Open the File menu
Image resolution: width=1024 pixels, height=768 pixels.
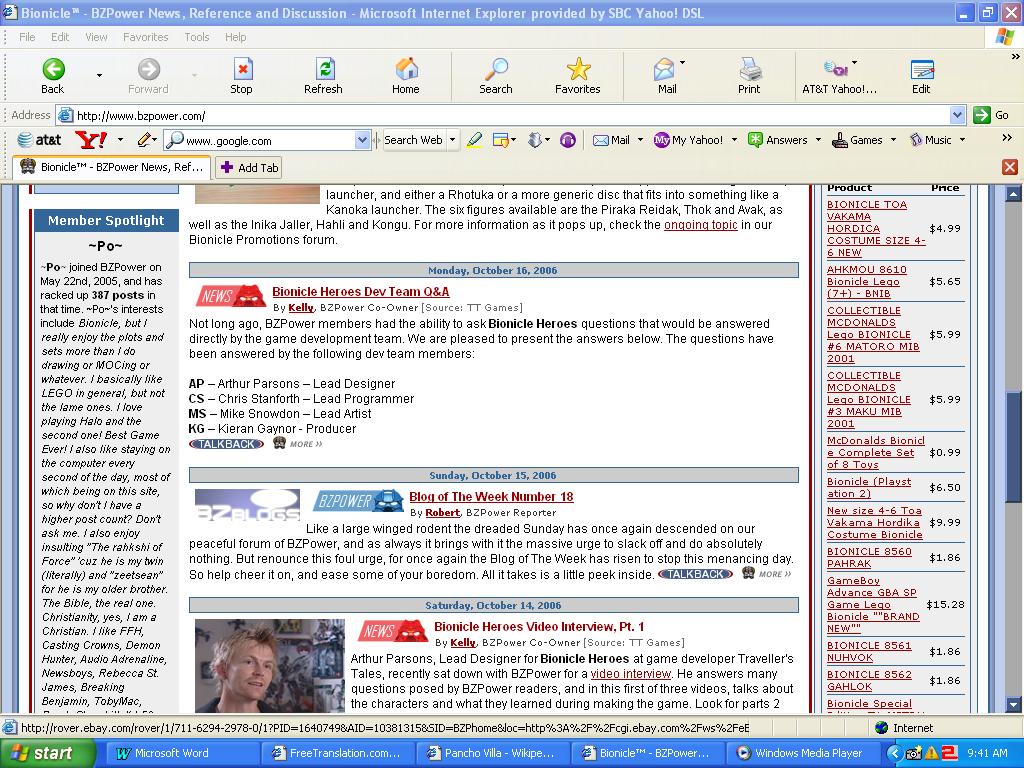click(x=27, y=37)
